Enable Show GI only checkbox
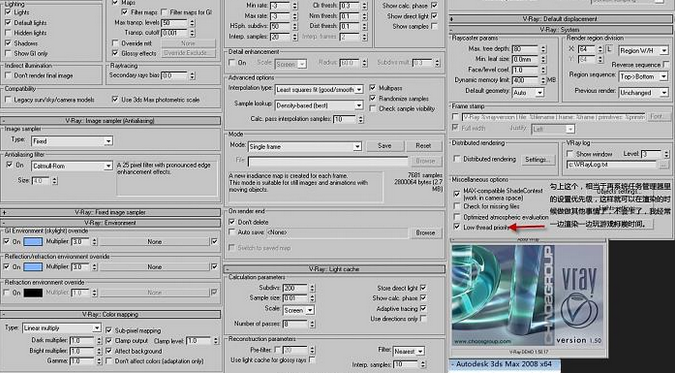675x373 pixels. [8, 53]
